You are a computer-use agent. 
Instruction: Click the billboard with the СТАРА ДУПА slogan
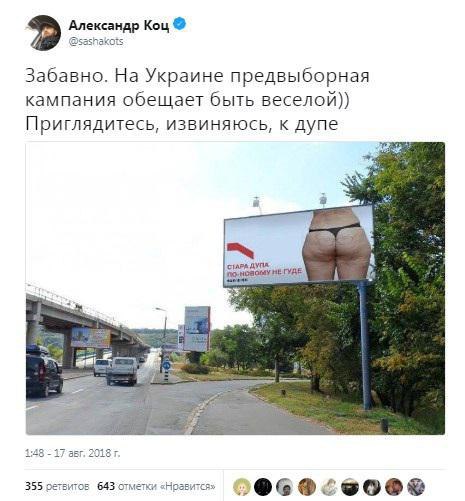(x=299, y=246)
